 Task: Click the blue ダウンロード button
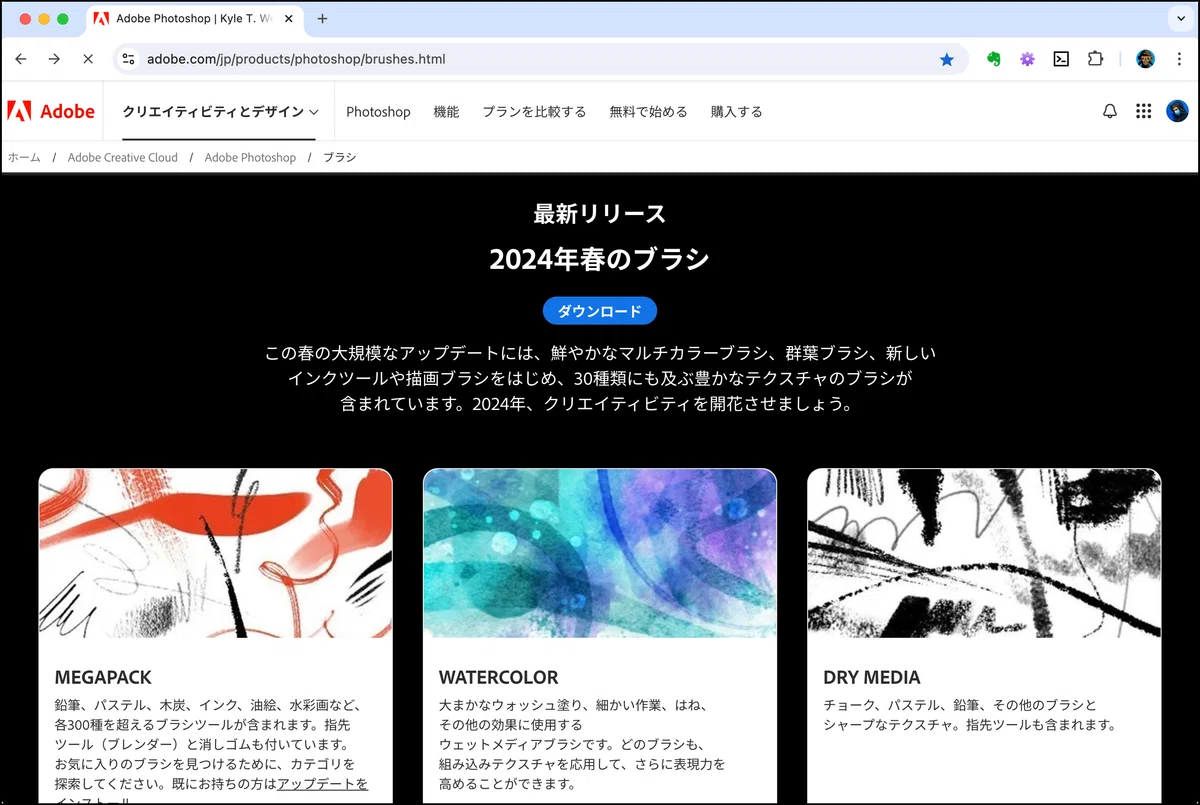click(600, 311)
